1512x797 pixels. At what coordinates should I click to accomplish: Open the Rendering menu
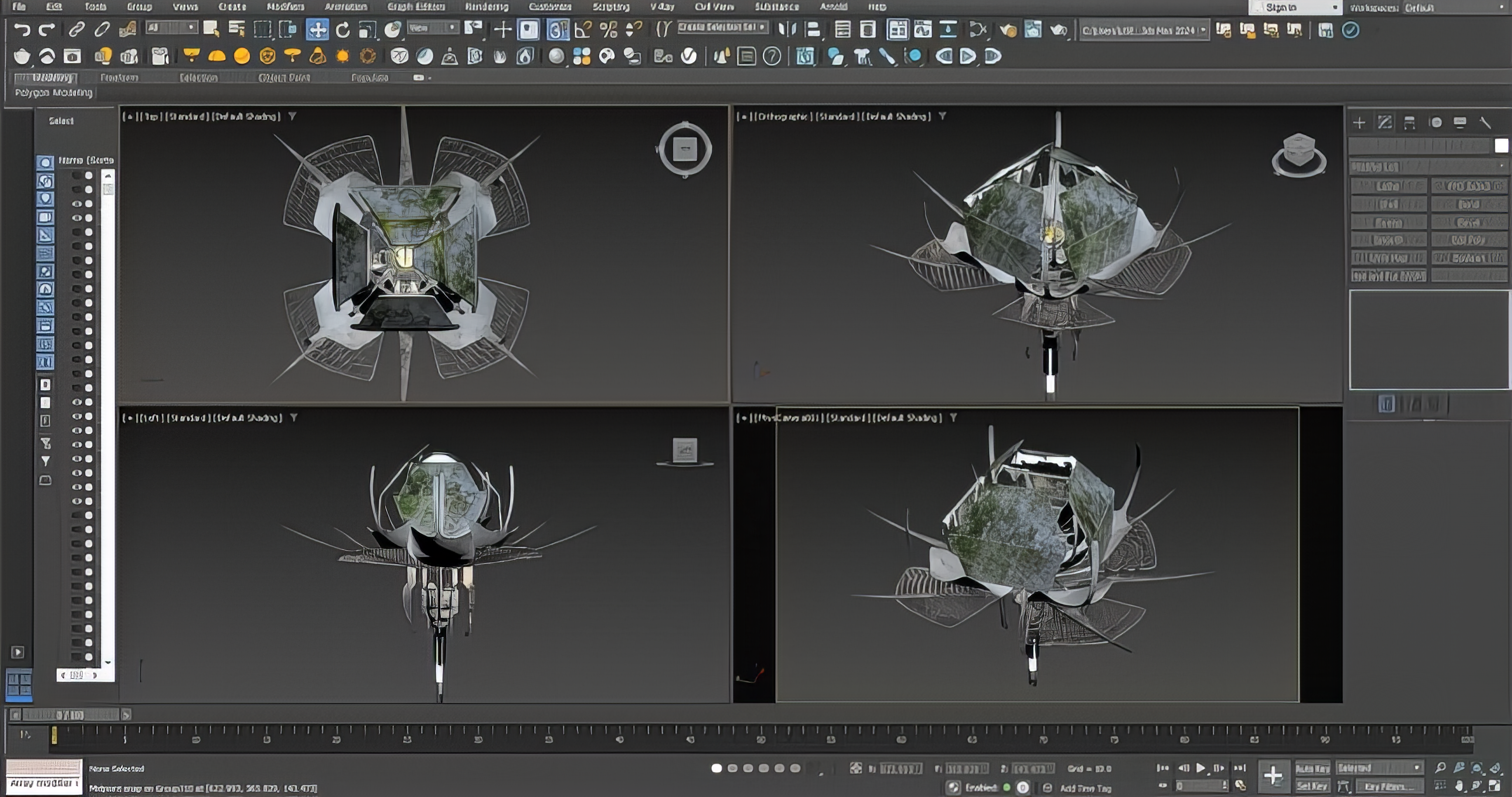[486, 7]
